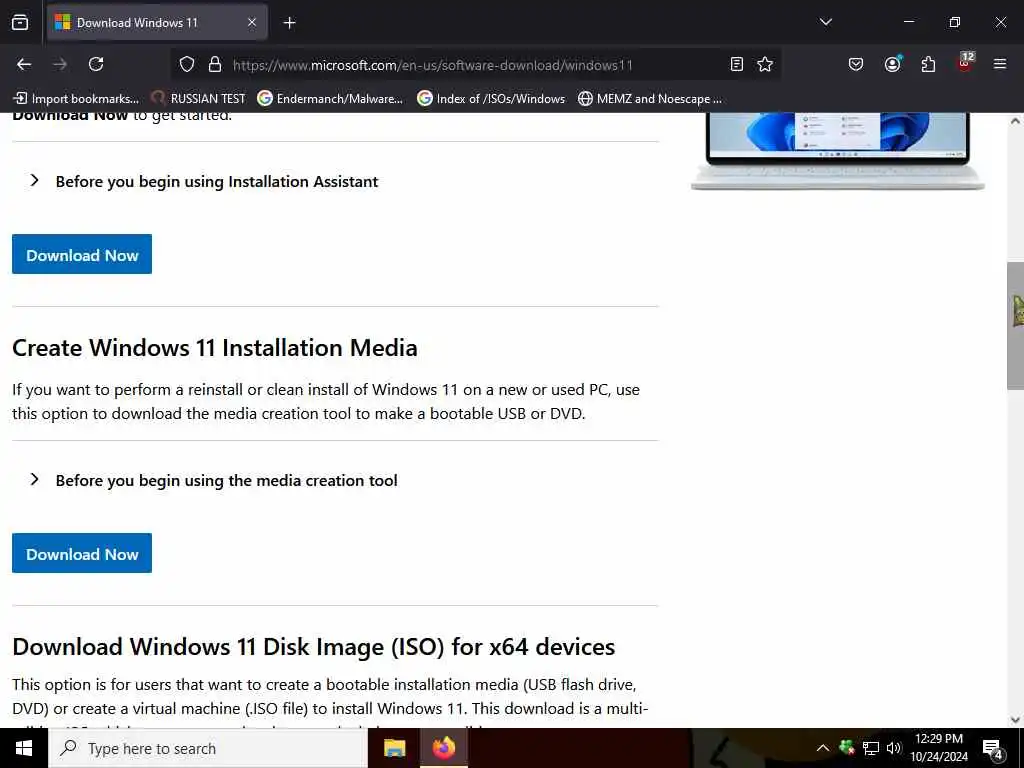Expand Before you begin using Installation Assistant

click(x=204, y=182)
